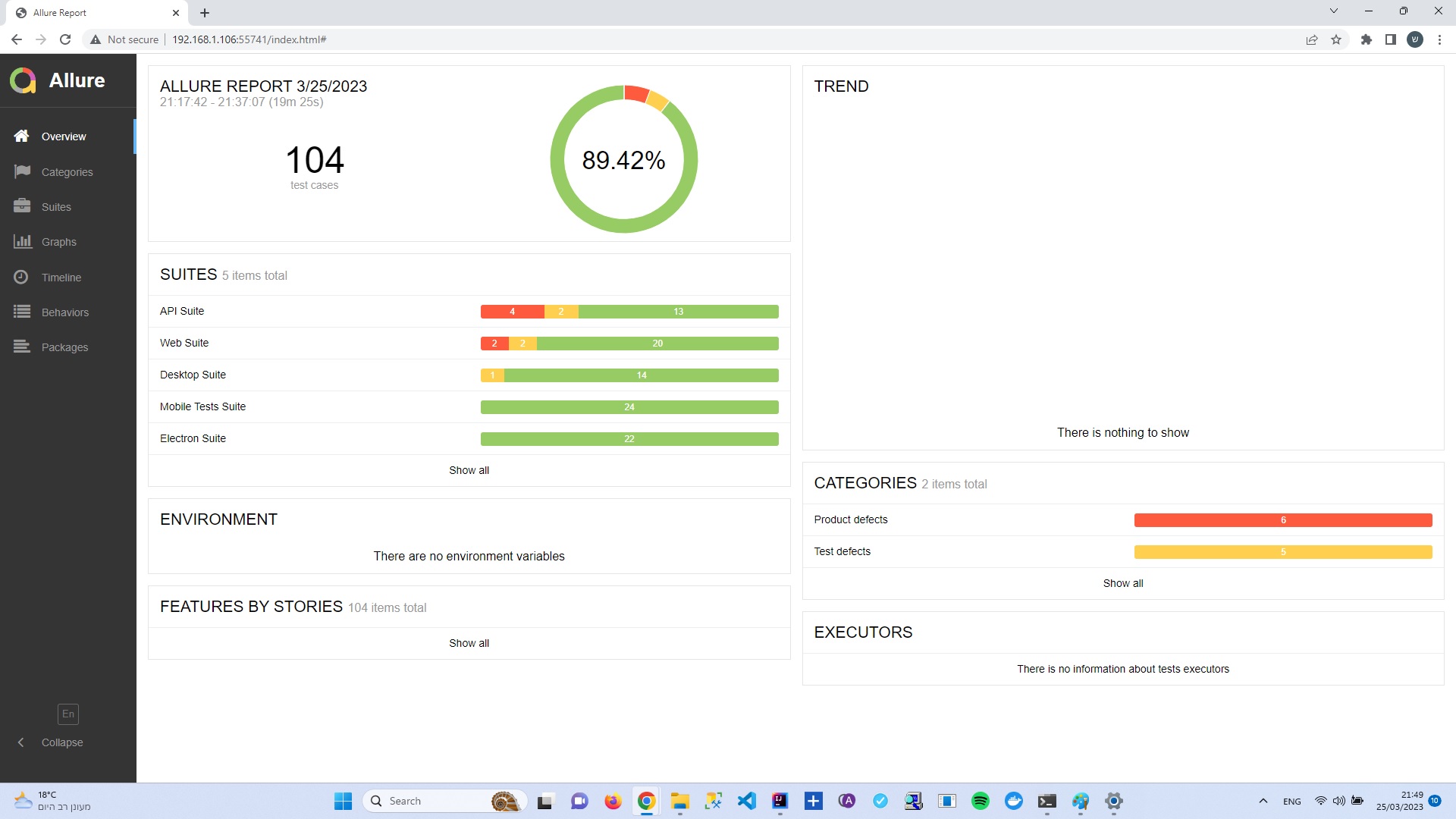Open a new browser tab

(x=204, y=13)
